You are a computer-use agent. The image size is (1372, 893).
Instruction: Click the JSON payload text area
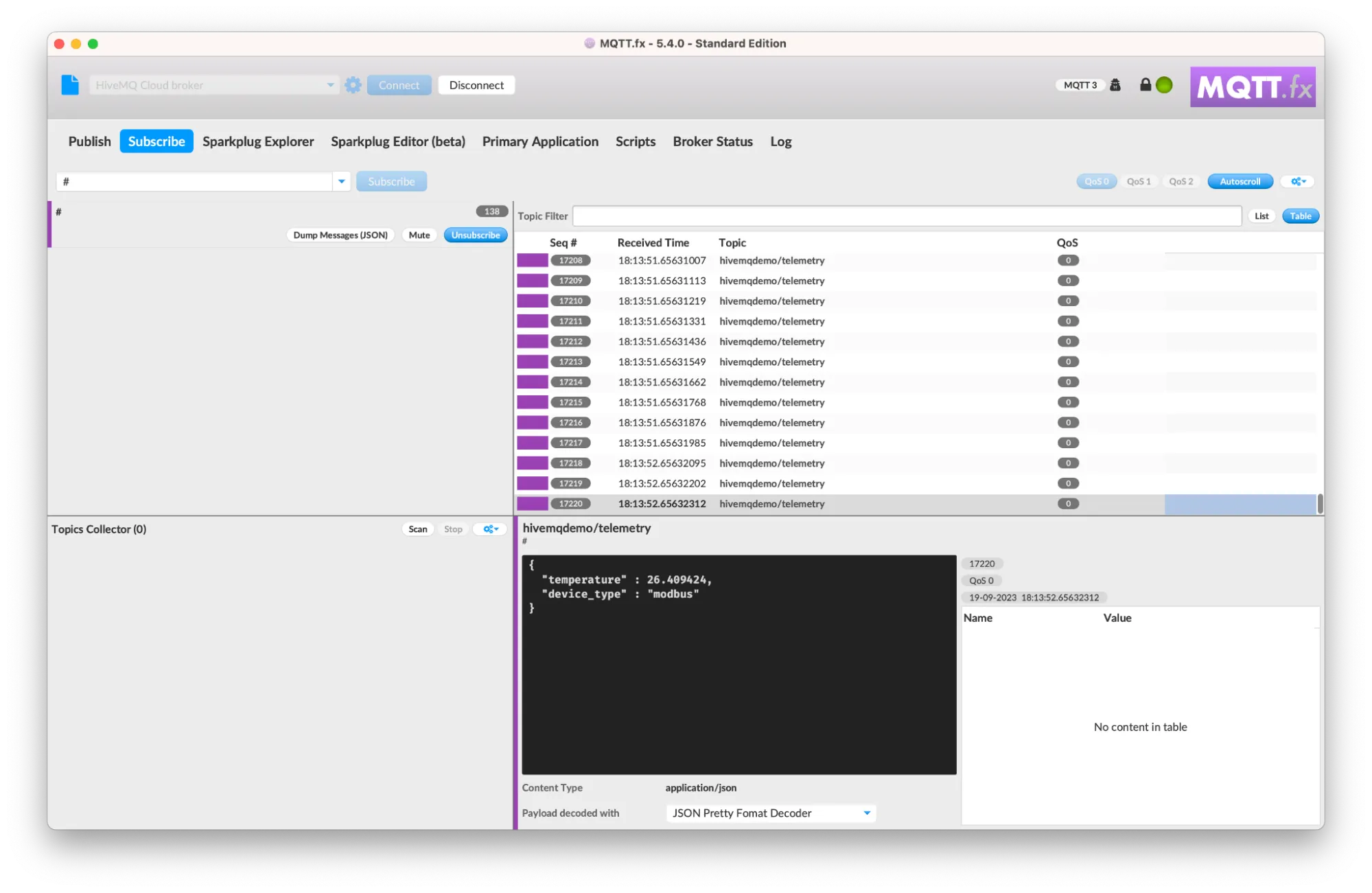(x=739, y=665)
